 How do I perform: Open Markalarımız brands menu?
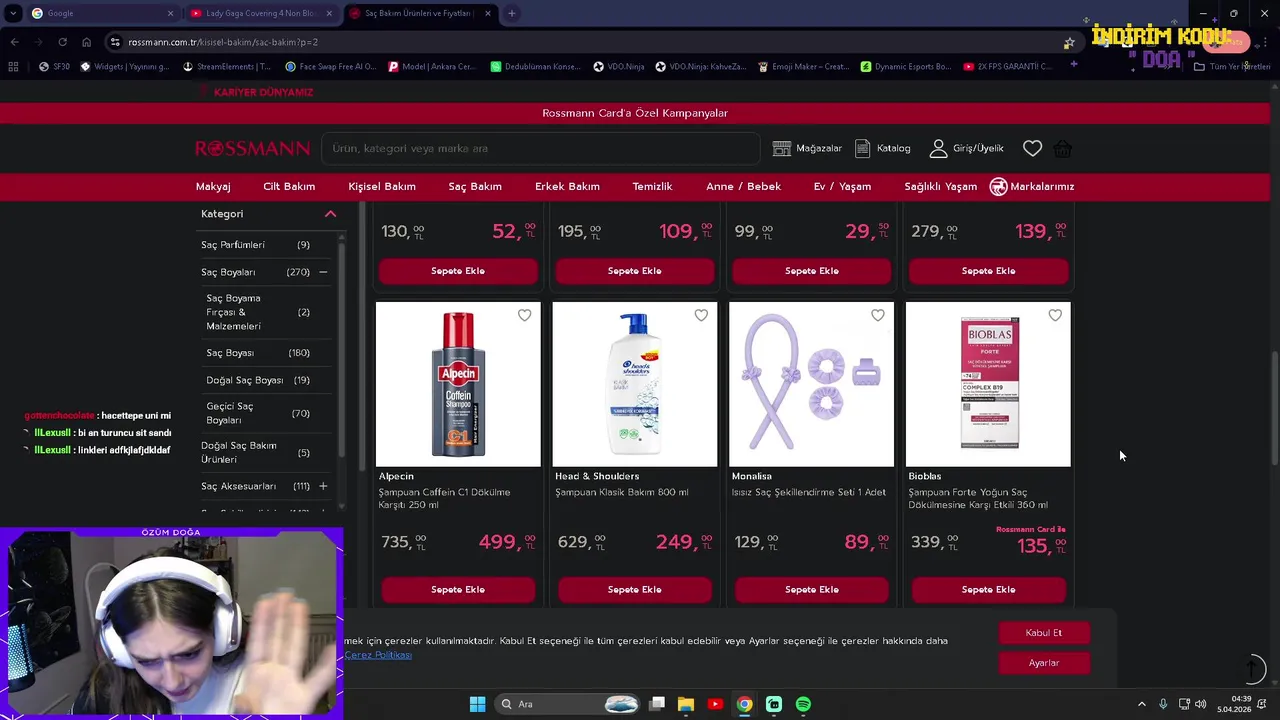[1032, 186]
